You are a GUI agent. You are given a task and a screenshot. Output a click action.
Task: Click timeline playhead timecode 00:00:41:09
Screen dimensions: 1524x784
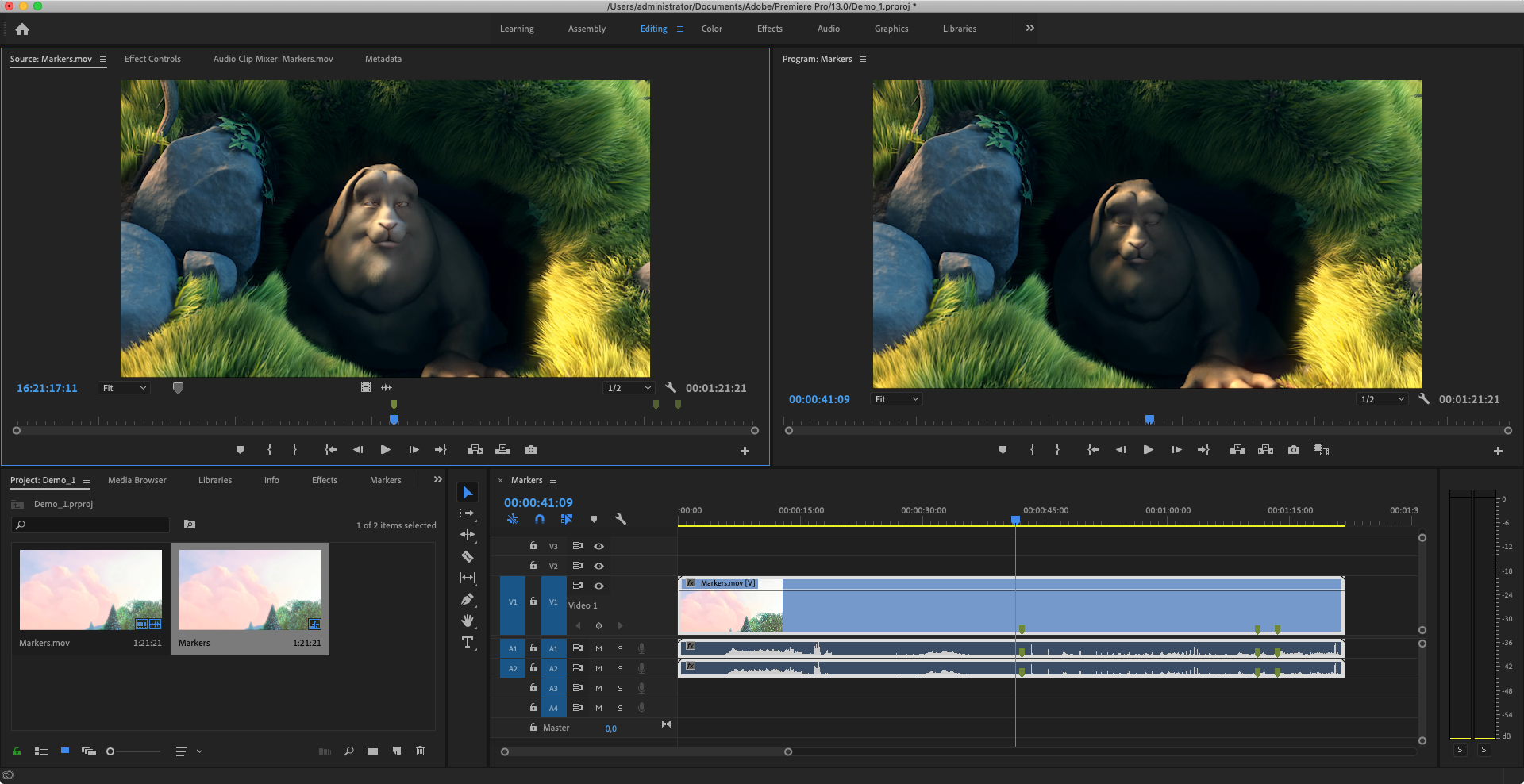[x=538, y=502]
